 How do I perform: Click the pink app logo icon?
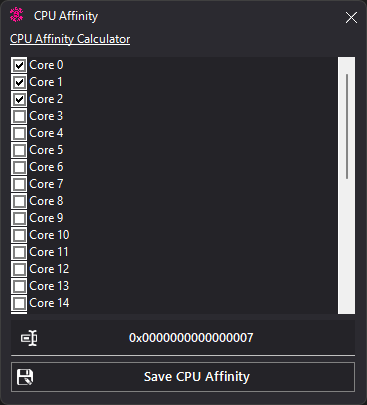16,15
